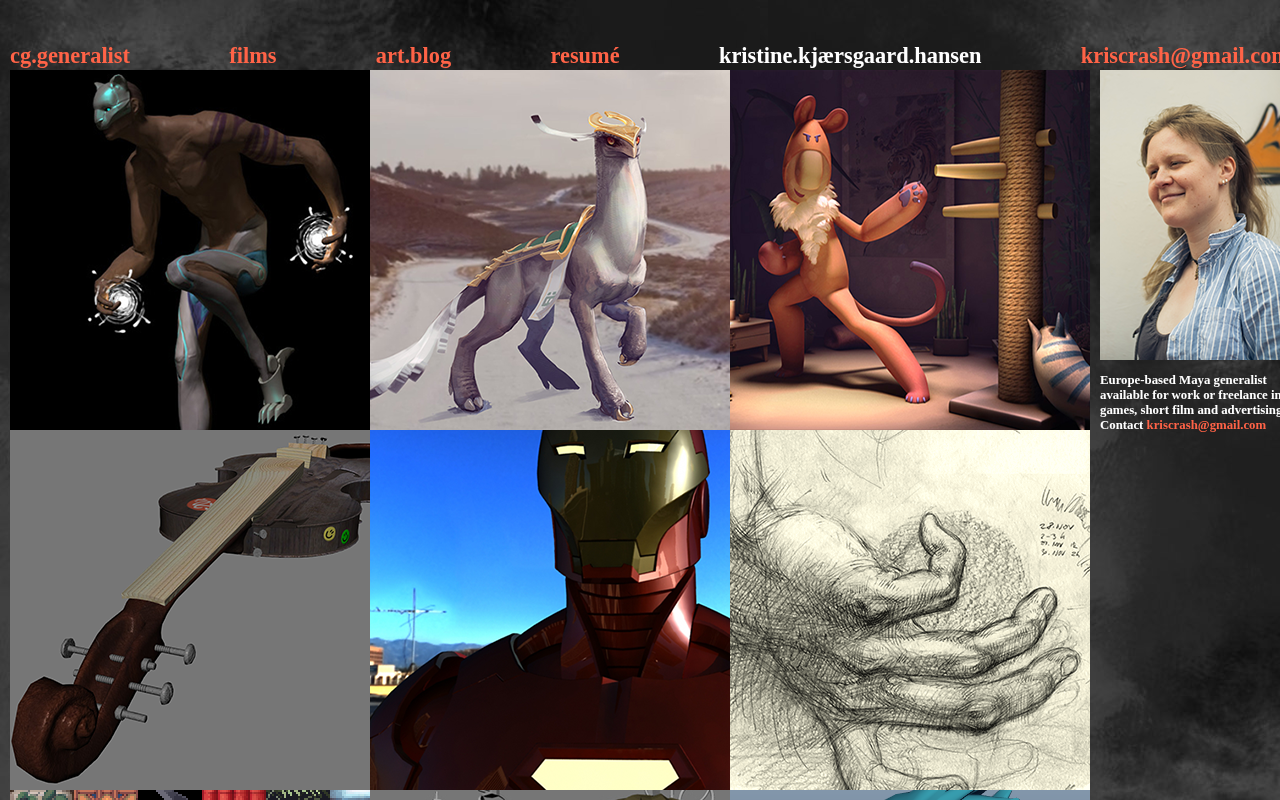This screenshot has height=800, width=1280.
Task: Open the violin 3D model thumbnail
Action: pos(190,610)
